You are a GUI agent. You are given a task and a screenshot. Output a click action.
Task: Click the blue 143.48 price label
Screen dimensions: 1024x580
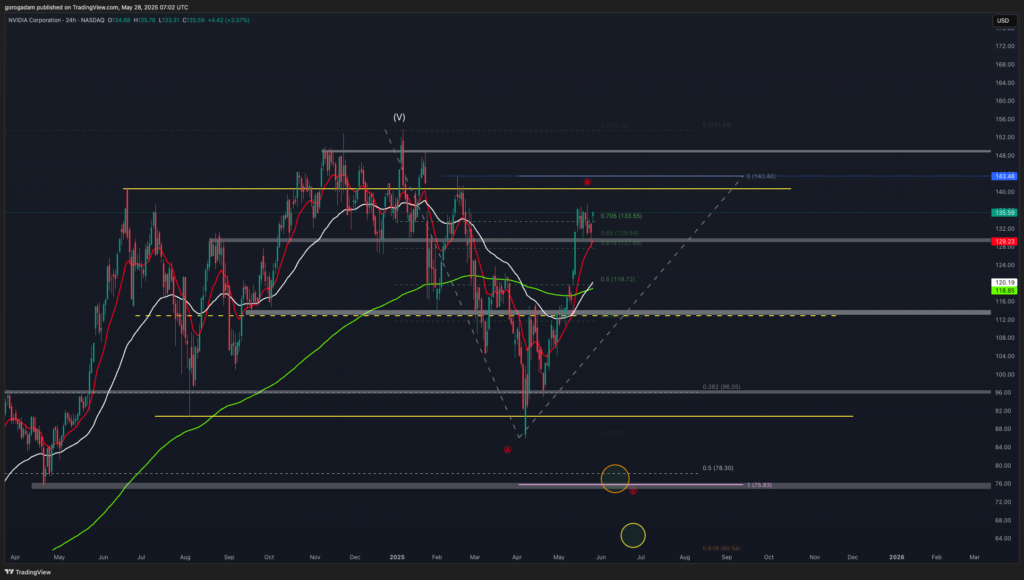pyautogui.click(x=1004, y=176)
